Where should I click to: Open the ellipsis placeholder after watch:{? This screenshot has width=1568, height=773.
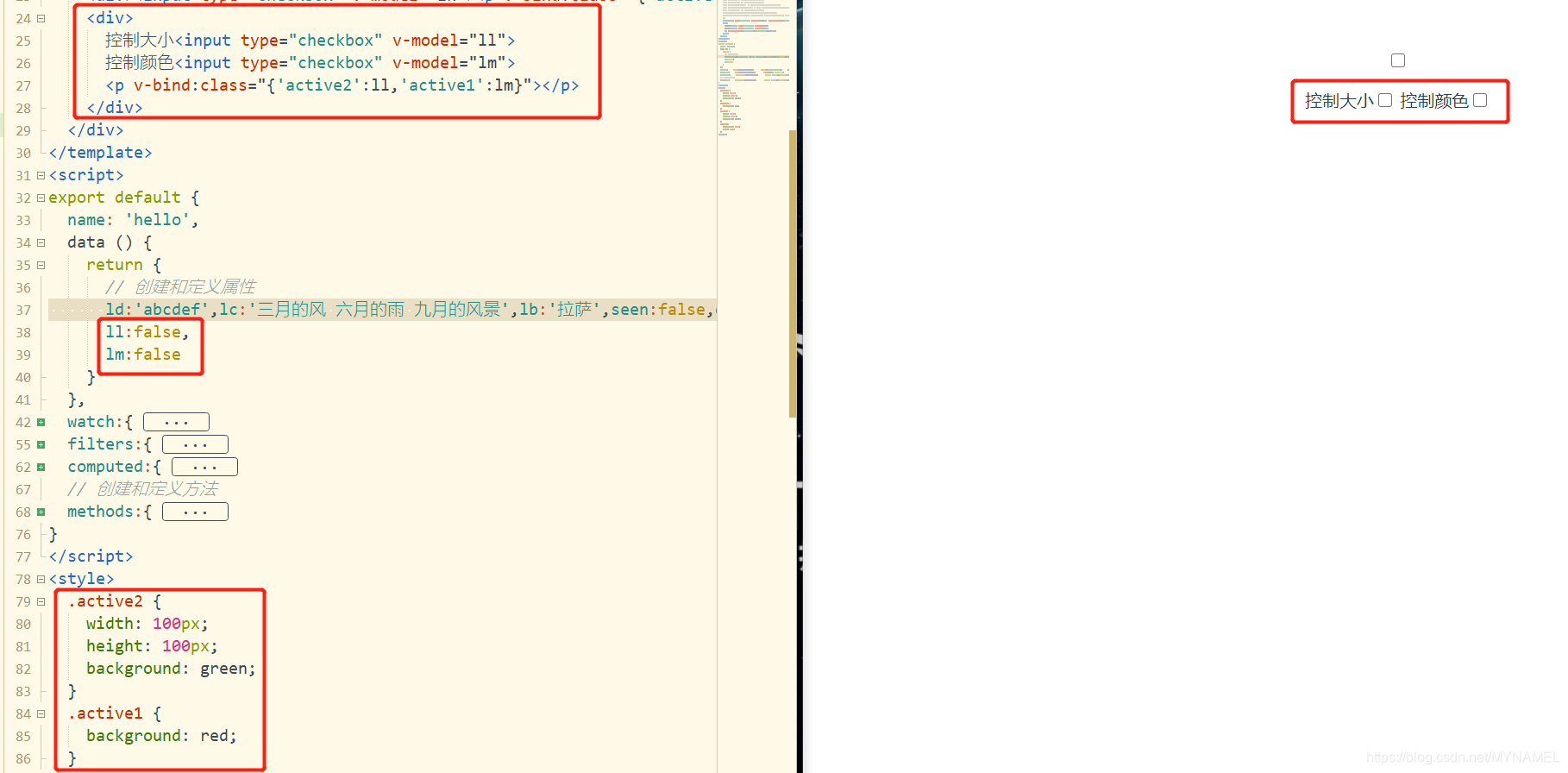pos(176,422)
